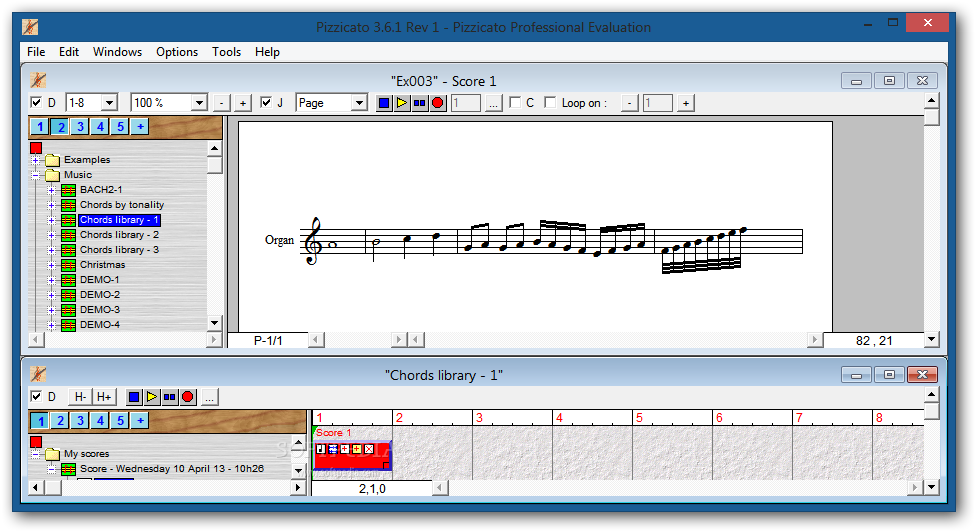The width and height of the screenshot is (976, 532).
Task: Open the File menu
Action: pyautogui.click(x=36, y=52)
